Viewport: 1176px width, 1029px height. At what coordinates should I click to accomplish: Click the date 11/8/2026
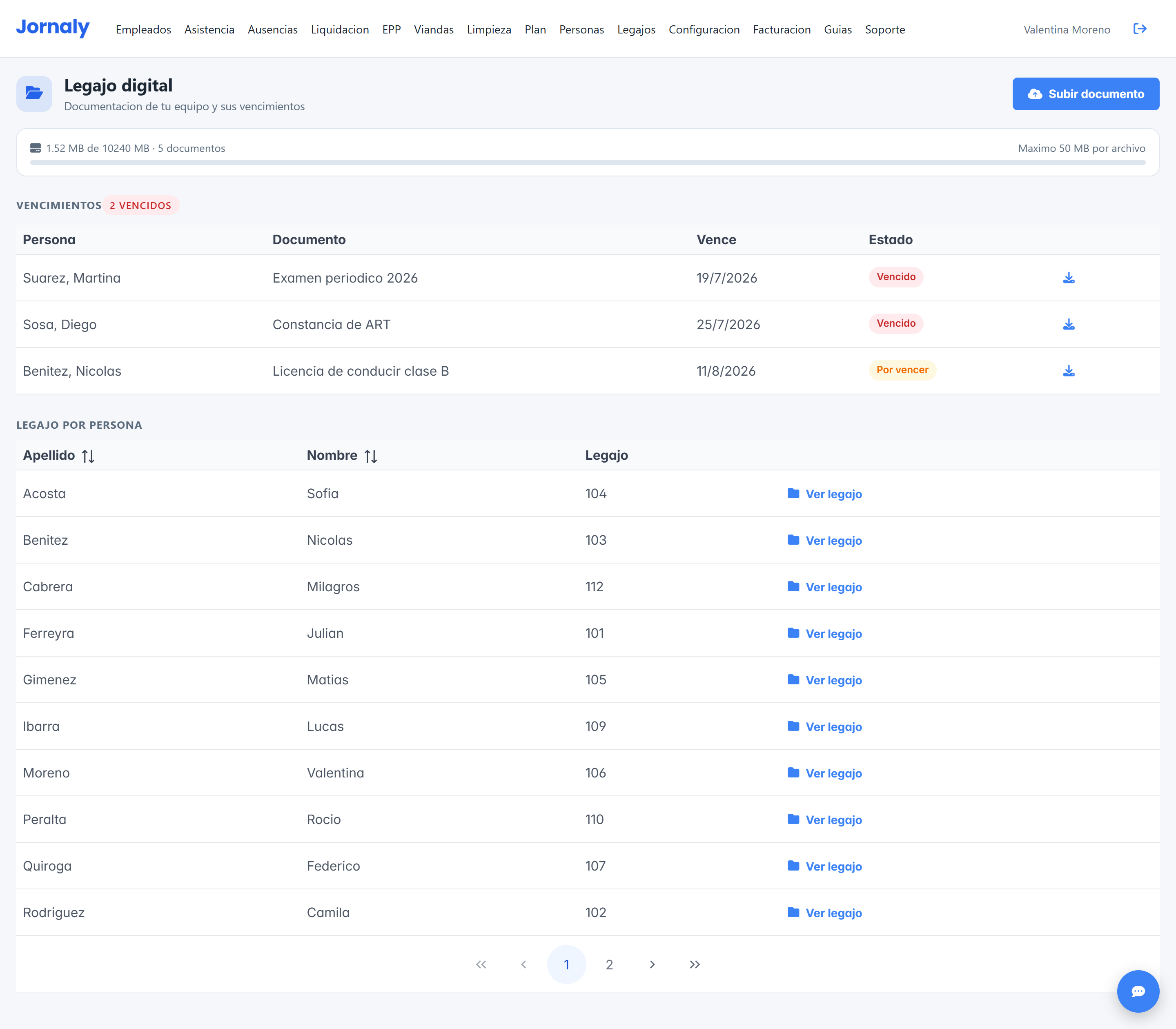726,371
